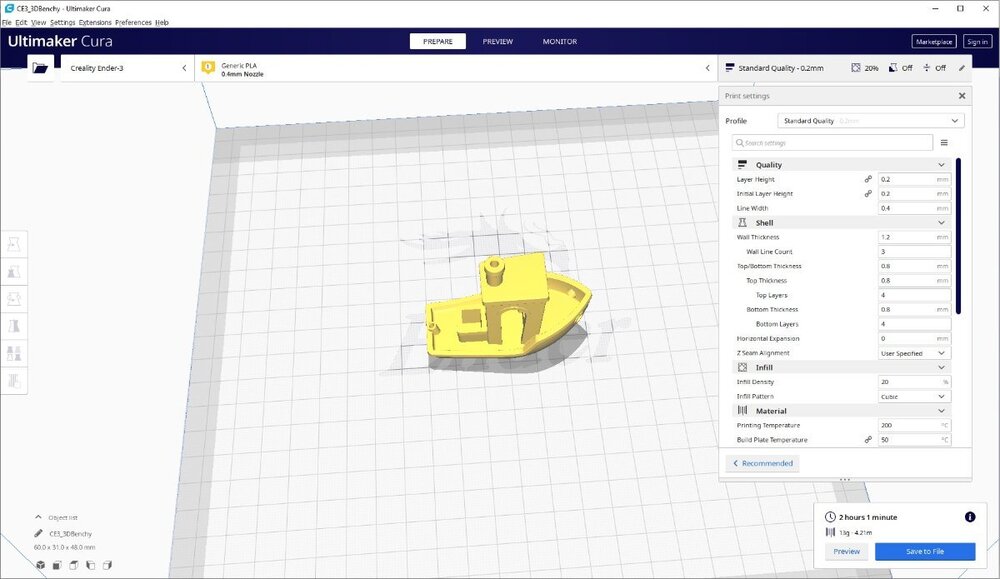Switch to the right side view icon
Image resolution: width=1000 pixels, height=579 pixels.
(107, 565)
